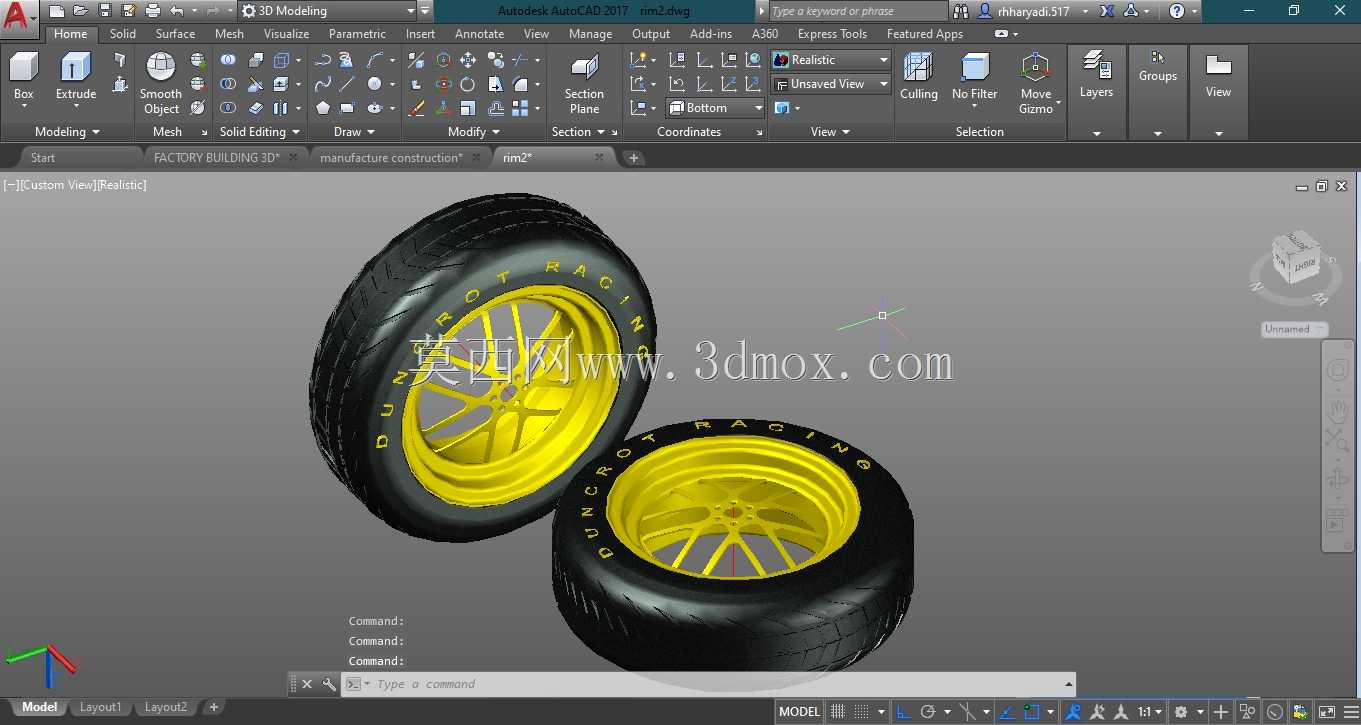Toggle 2D object snap in status bar
The image size is (1361, 725).
coord(1032,712)
